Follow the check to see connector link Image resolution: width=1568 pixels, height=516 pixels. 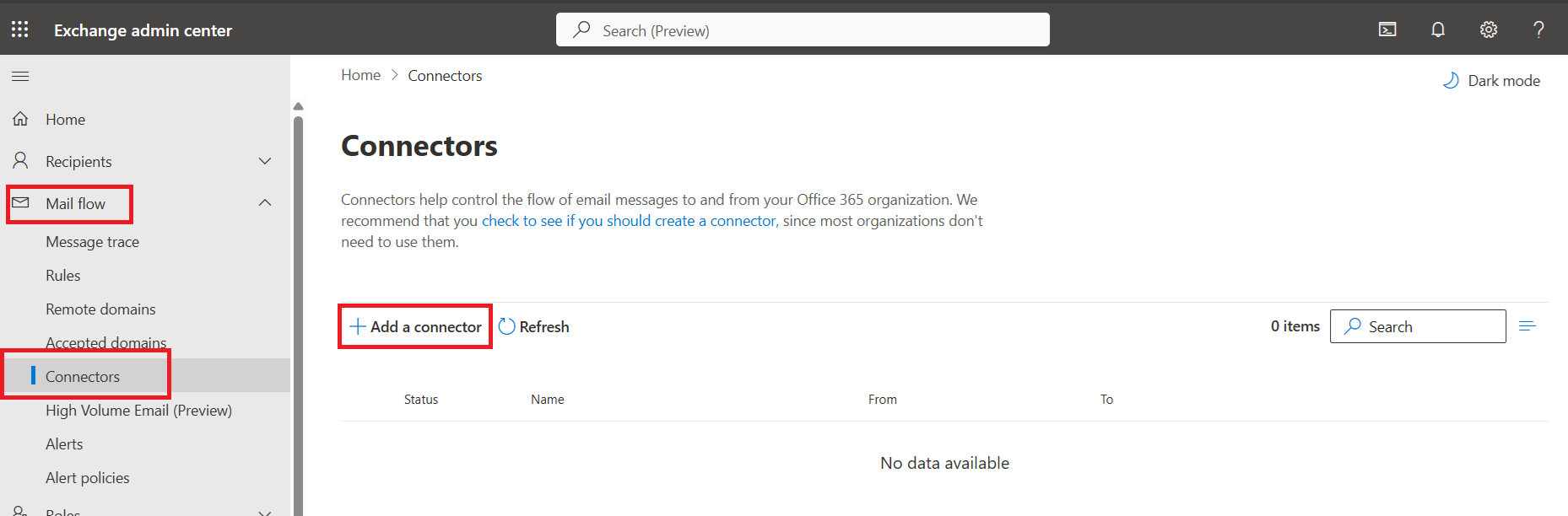tap(629, 221)
